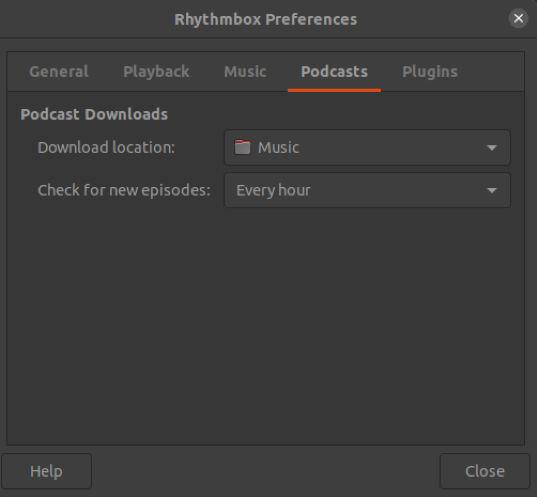The image size is (537, 497).
Task: Go to the Plugins tab
Action: click(x=430, y=72)
